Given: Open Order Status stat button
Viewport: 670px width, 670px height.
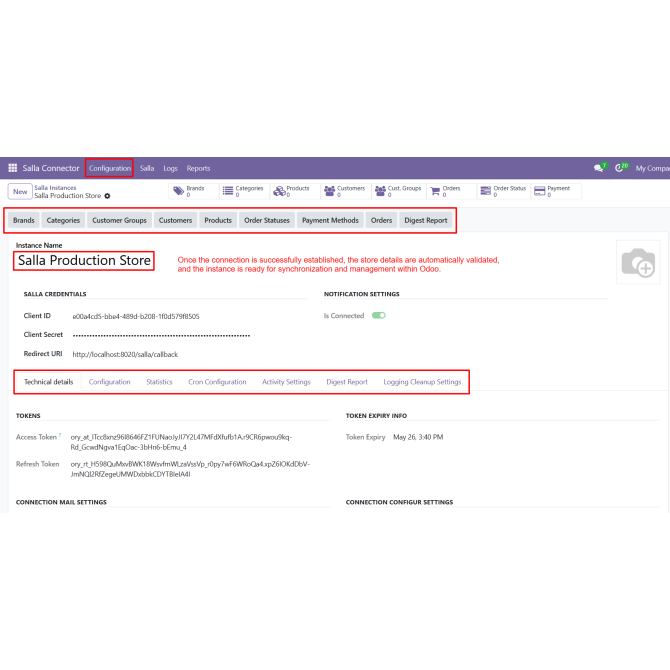Looking at the screenshot, I should (x=504, y=191).
